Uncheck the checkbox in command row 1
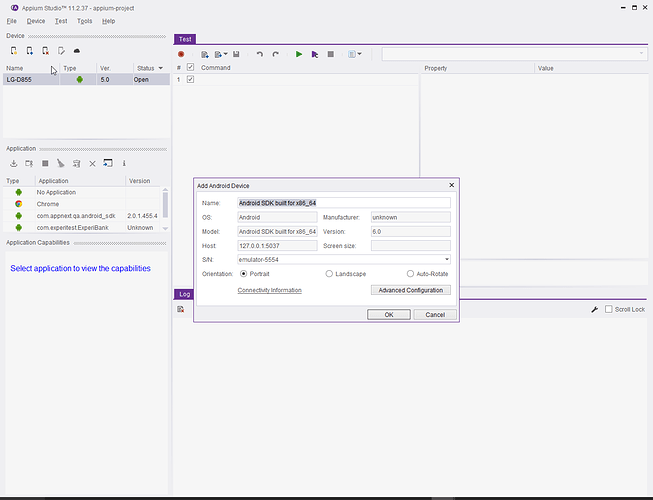The width and height of the screenshot is (653, 500). 190,79
